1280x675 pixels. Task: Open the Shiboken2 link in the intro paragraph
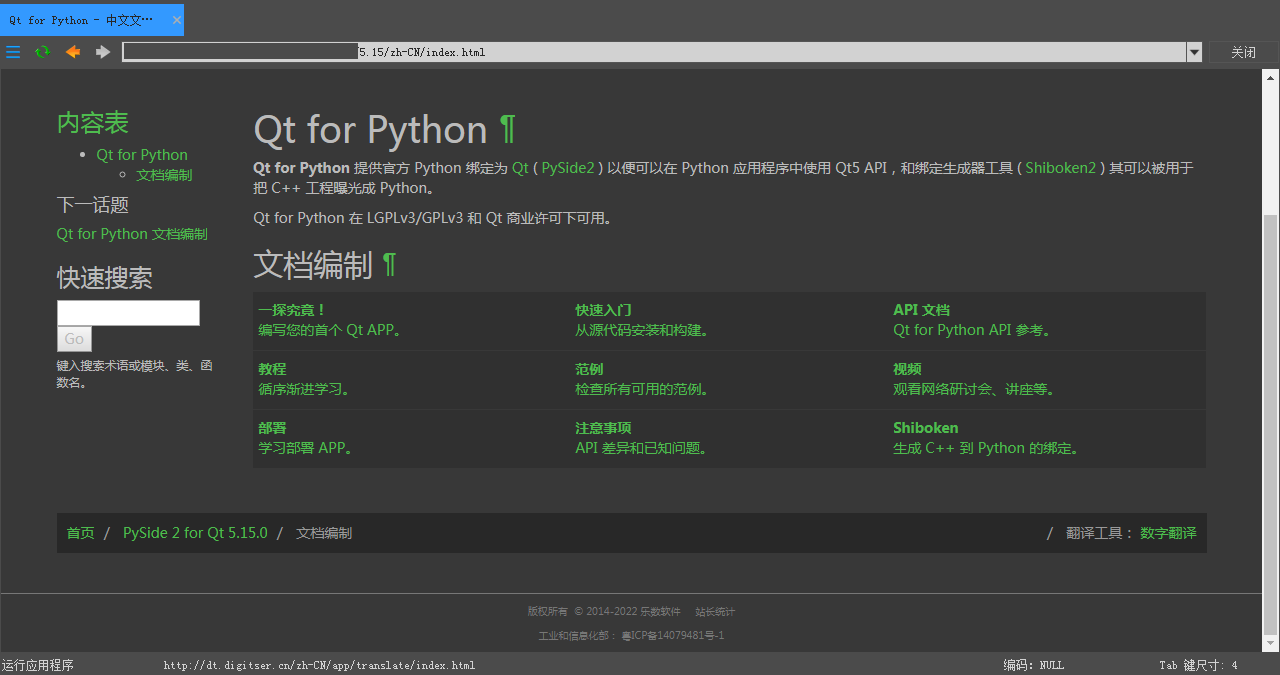(1059, 168)
